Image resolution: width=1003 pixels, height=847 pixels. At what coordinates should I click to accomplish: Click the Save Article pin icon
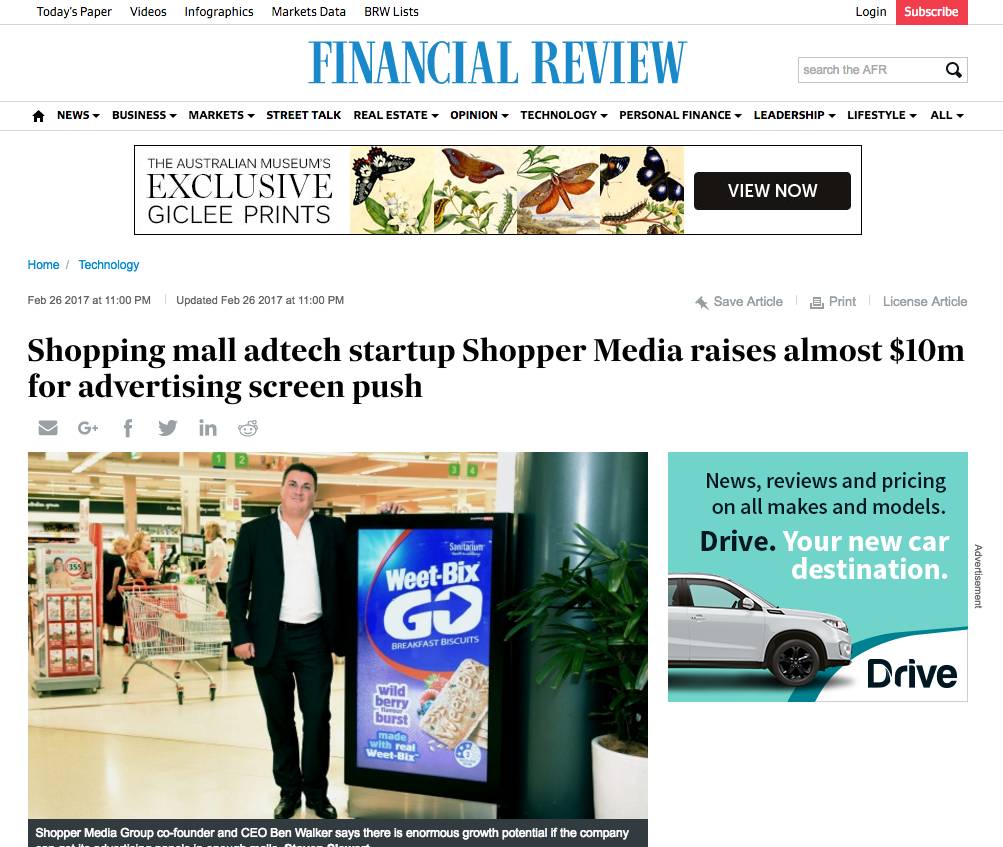click(702, 302)
